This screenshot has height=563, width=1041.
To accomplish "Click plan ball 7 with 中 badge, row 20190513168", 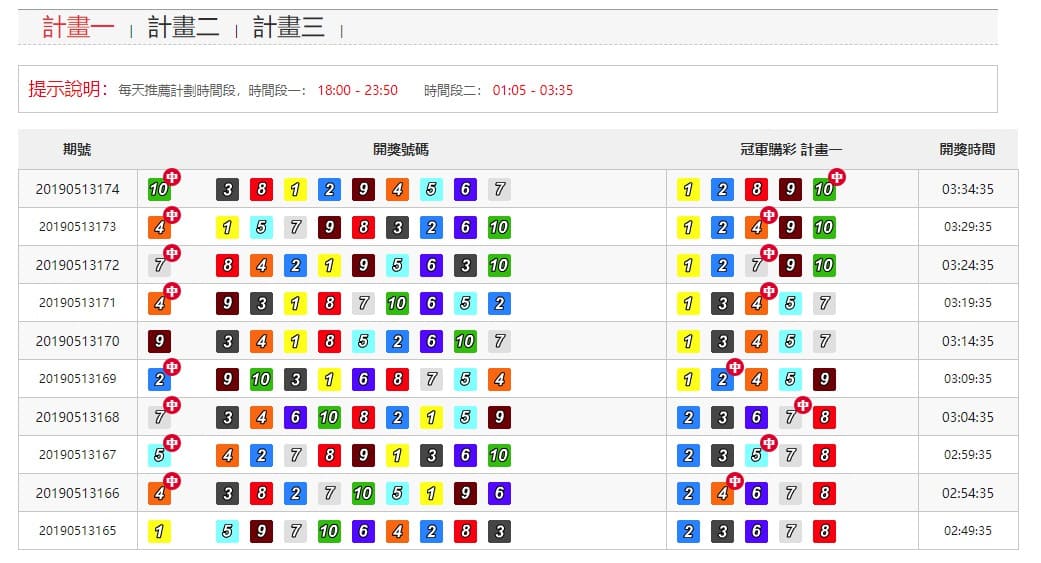I will pyautogui.click(x=790, y=418).
